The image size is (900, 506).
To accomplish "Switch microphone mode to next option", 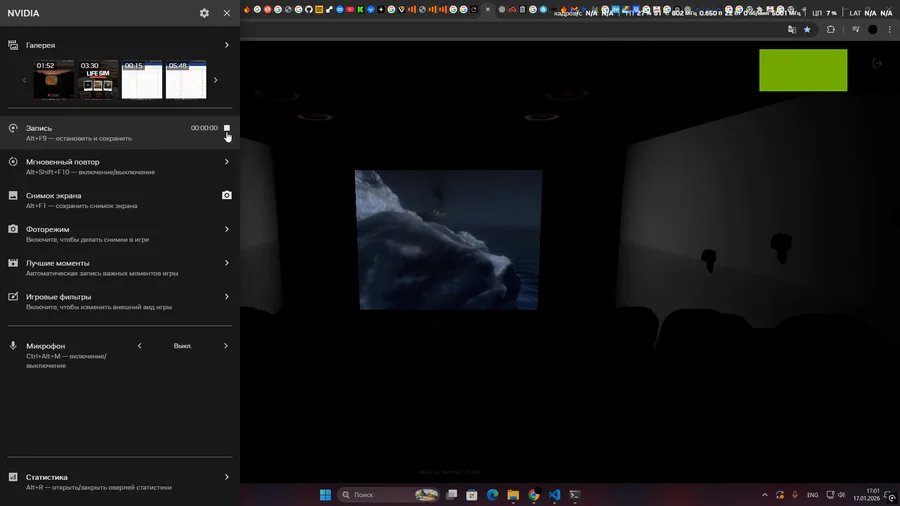I will [226, 346].
